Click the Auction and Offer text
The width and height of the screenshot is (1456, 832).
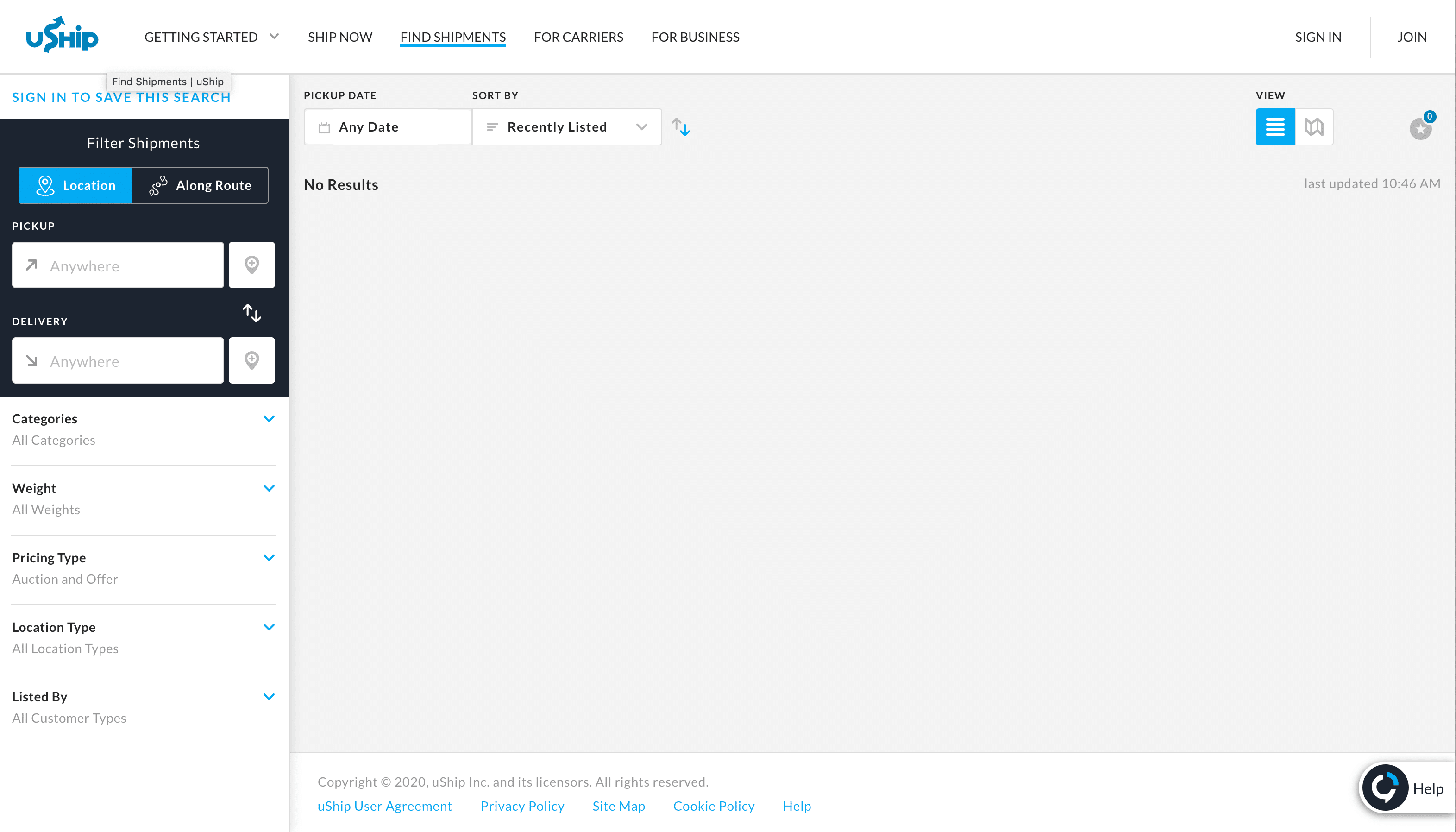(x=65, y=579)
